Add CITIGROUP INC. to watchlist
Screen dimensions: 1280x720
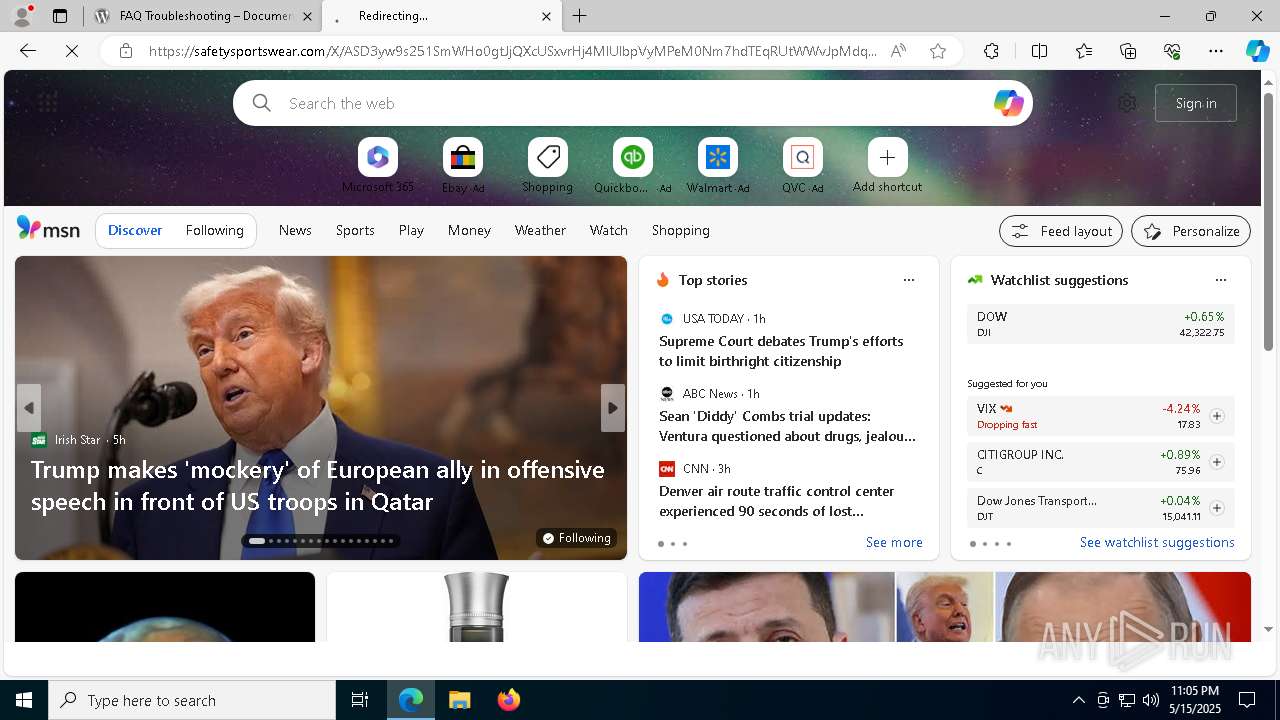coord(1217,462)
